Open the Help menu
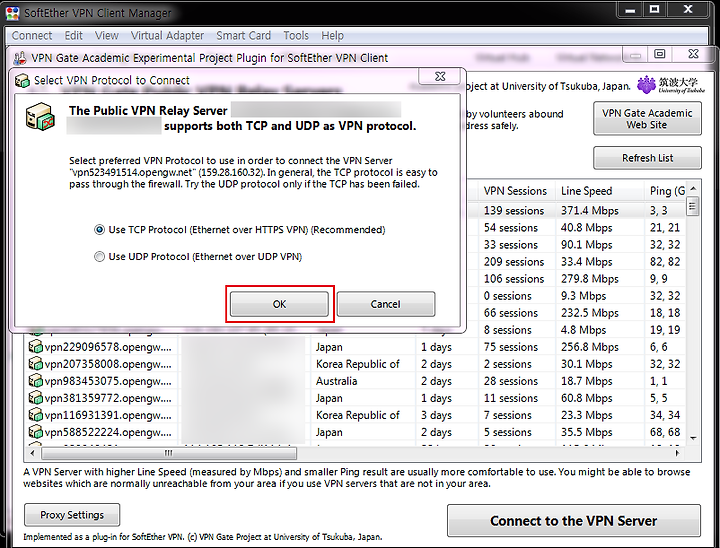720x548 pixels. 332,35
